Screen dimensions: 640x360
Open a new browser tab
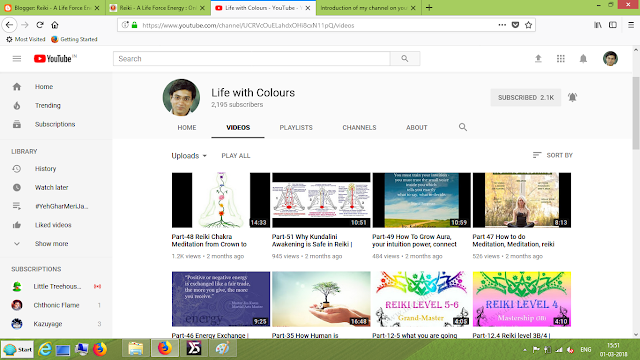click(x=429, y=8)
